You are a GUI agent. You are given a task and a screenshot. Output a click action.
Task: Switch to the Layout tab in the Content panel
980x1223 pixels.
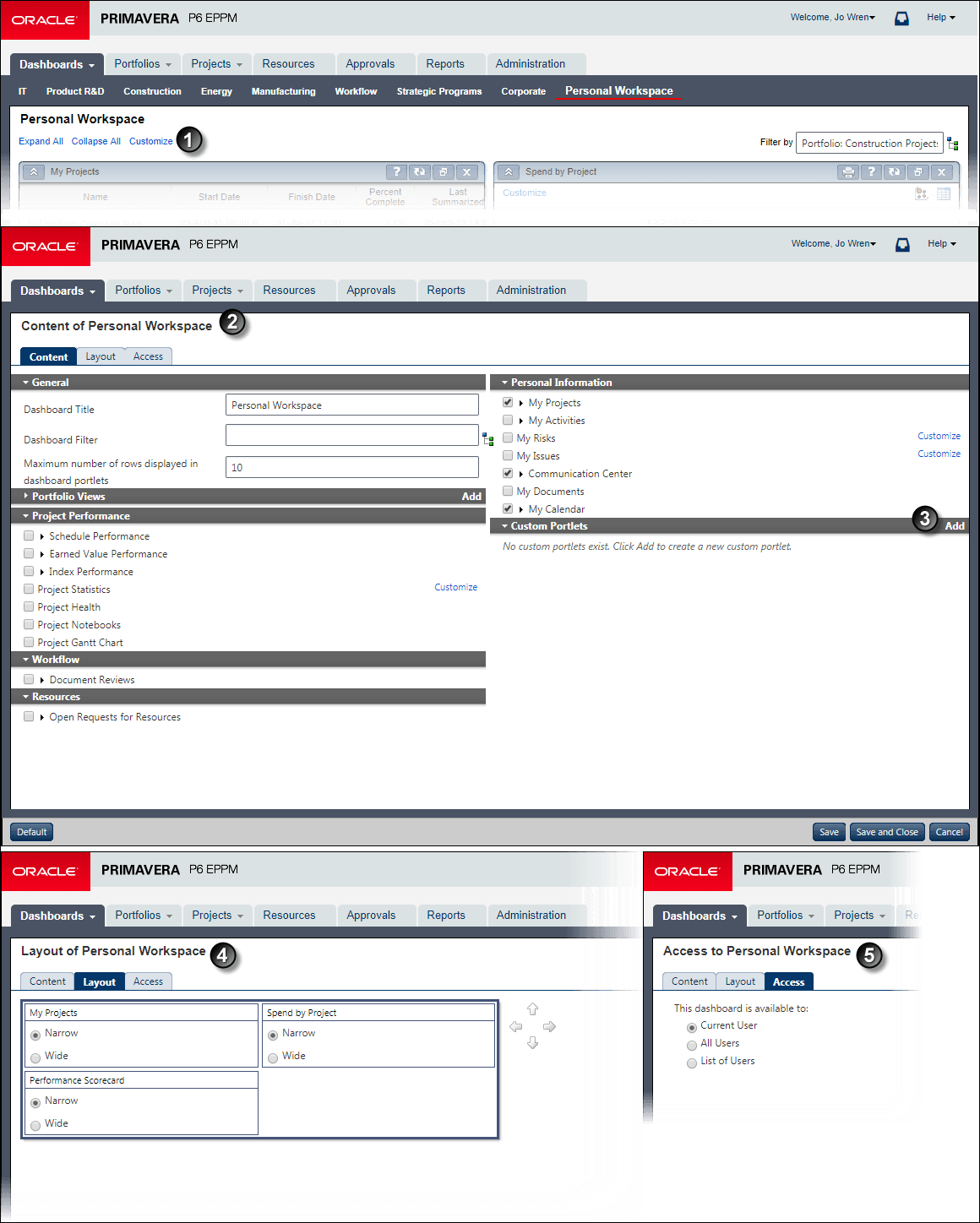101,356
